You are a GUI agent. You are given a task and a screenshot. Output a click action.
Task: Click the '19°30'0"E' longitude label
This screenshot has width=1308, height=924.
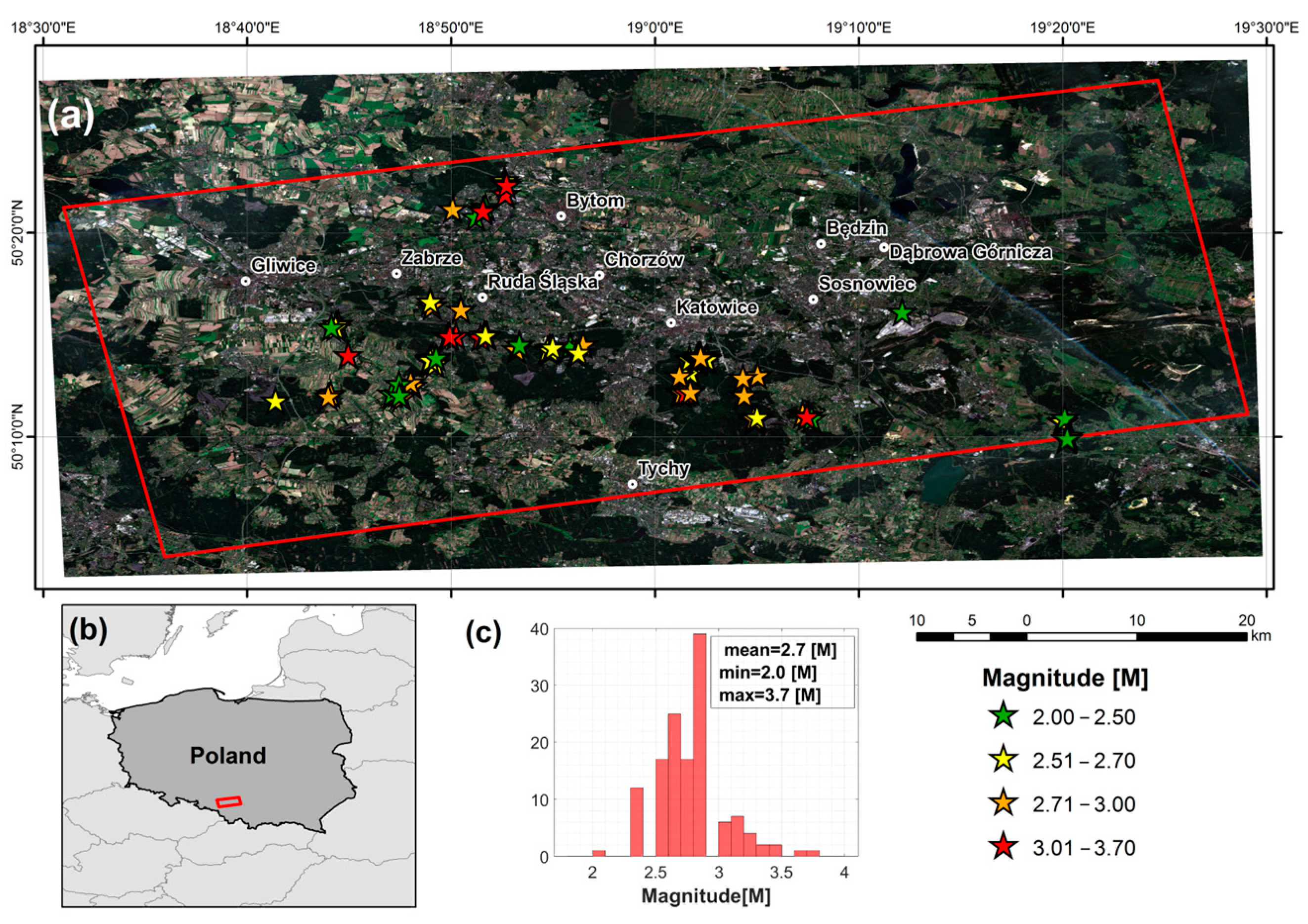(1266, 27)
